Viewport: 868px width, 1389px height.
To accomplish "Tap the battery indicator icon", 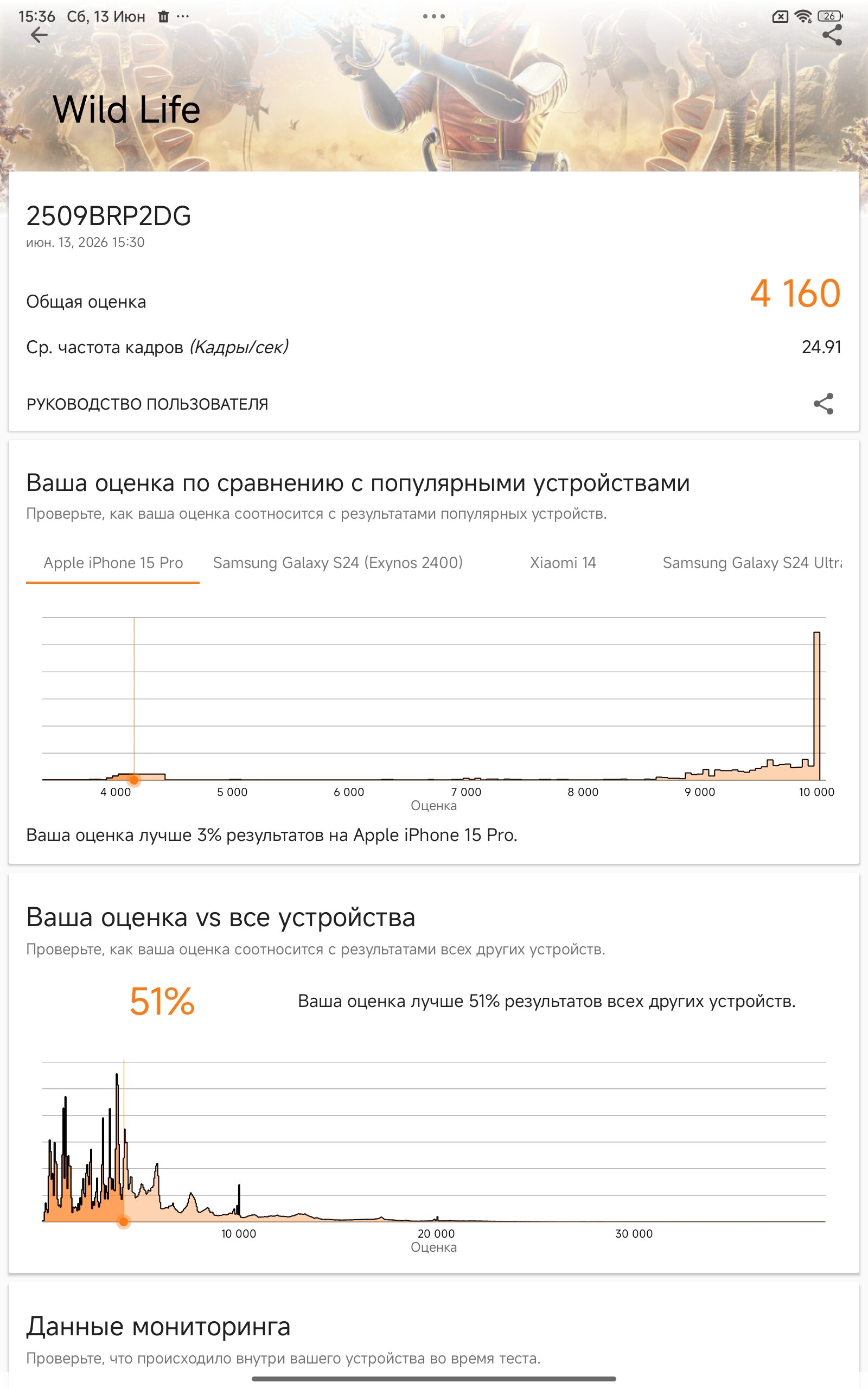I will coord(829,16).
